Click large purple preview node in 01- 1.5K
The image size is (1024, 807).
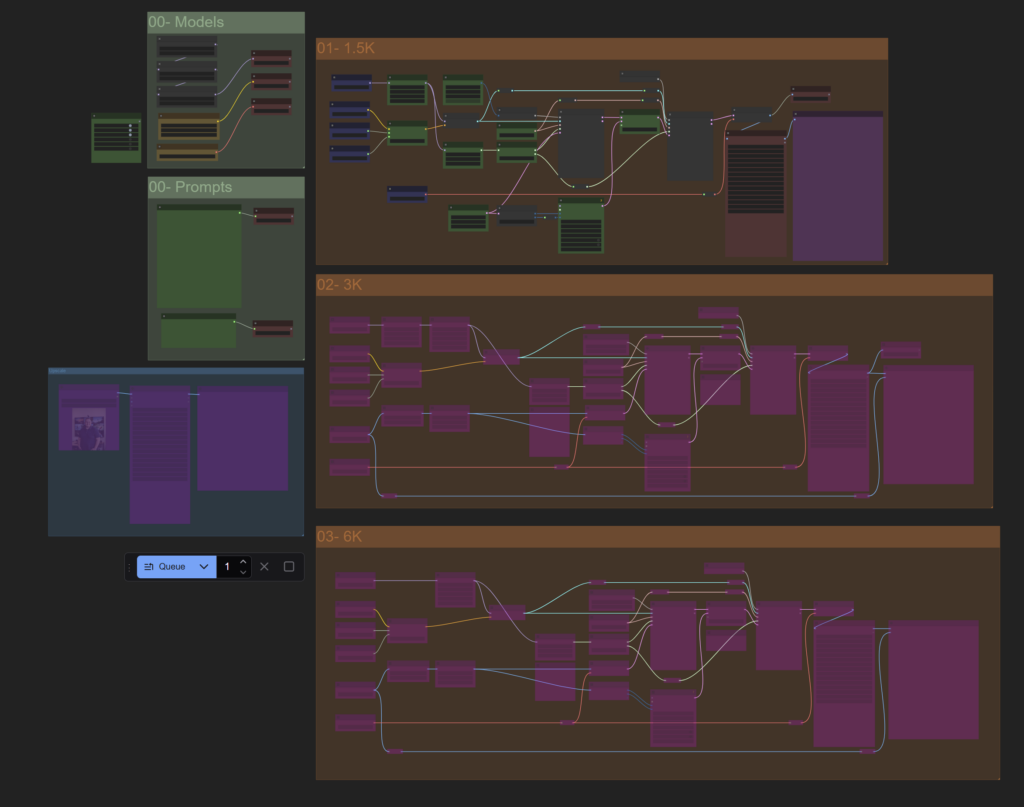pyautogui.click(x=838, y=188)
